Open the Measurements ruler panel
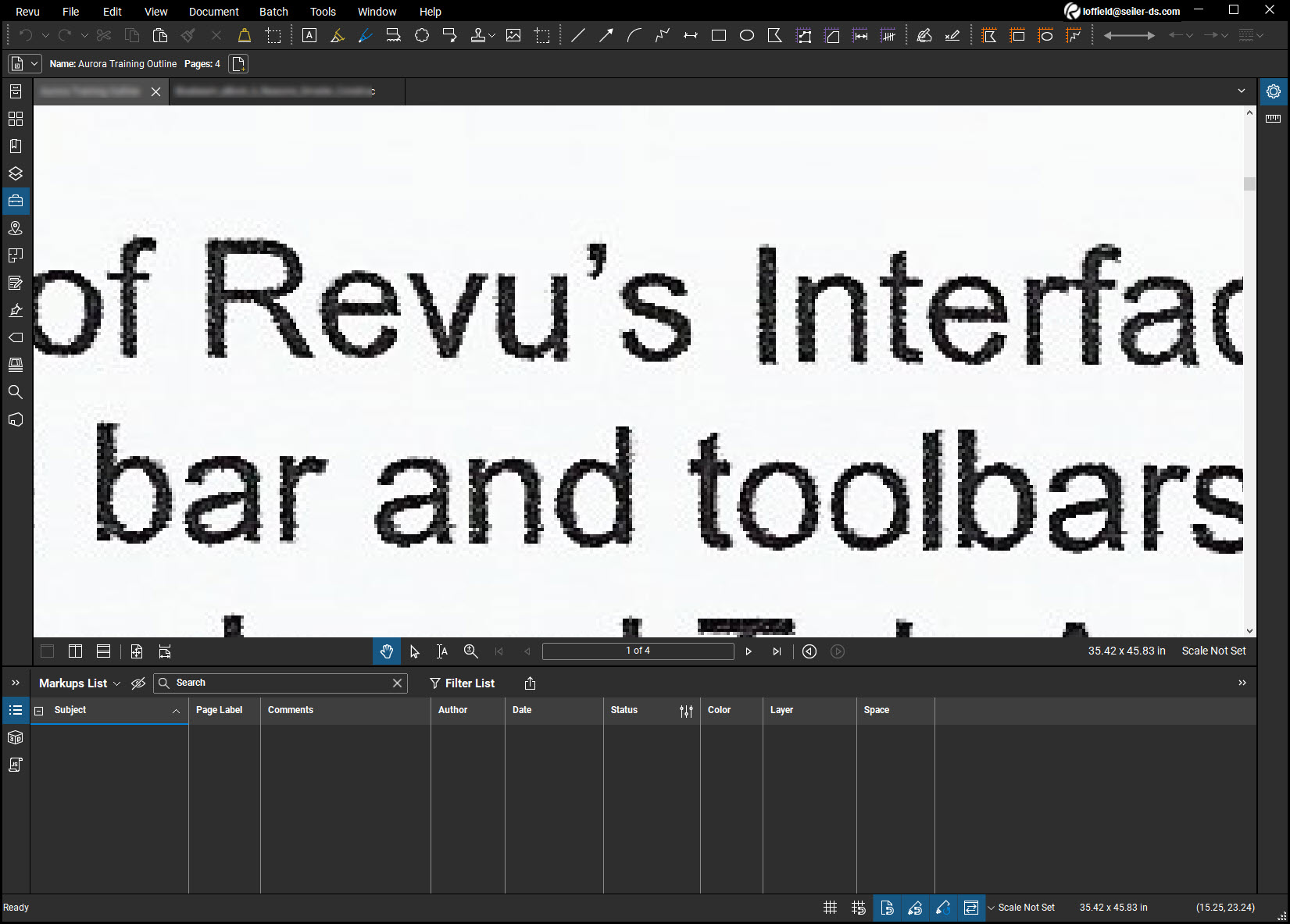 coord(1274,119)
